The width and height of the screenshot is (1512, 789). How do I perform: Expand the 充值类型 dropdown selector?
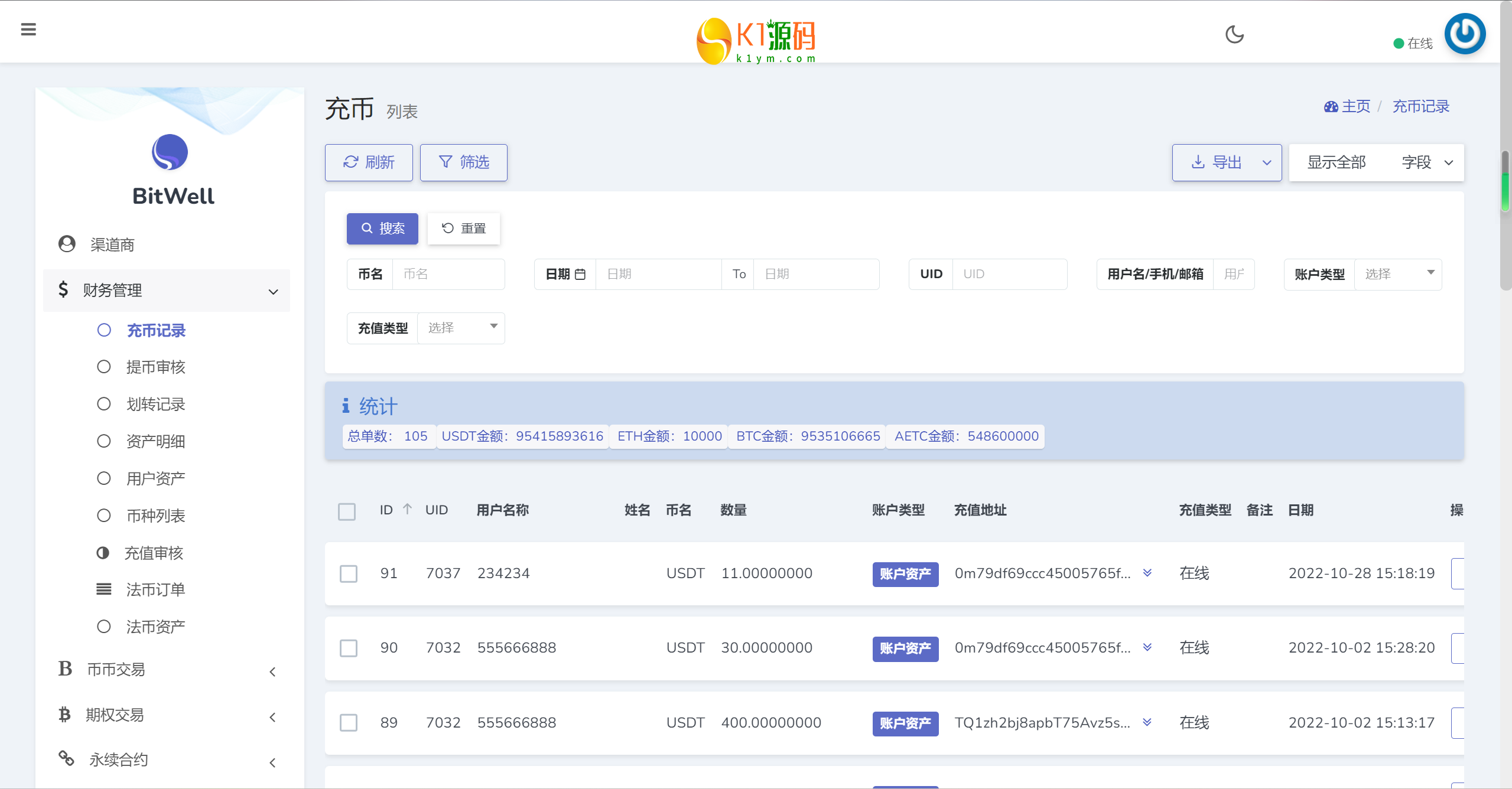(x=460, y=327)
